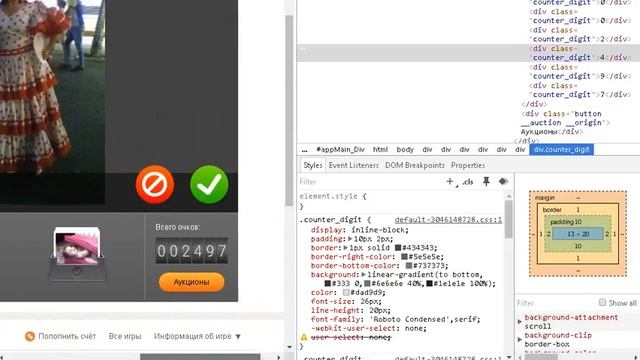Select the counter_digit node containing 2

[x=580, y=35]
